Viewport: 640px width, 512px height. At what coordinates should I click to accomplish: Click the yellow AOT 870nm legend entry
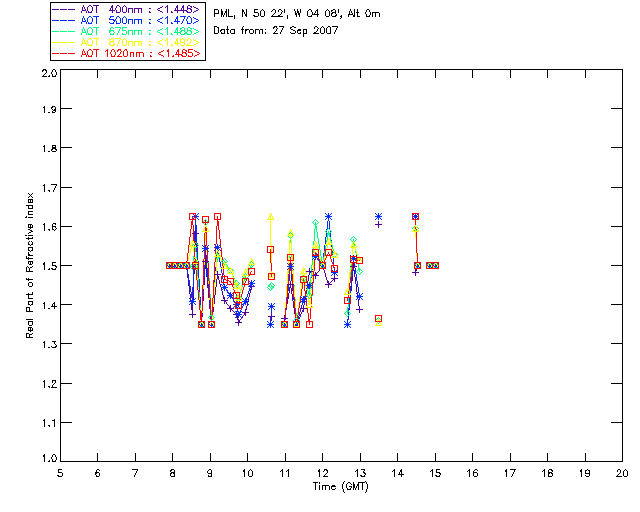click(127, 42)
